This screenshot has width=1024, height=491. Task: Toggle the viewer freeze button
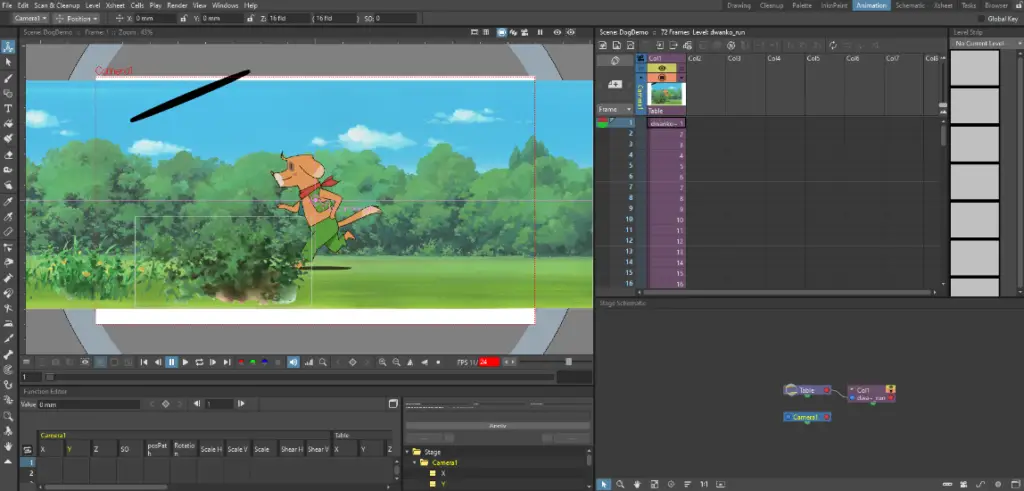click(540, 32)
